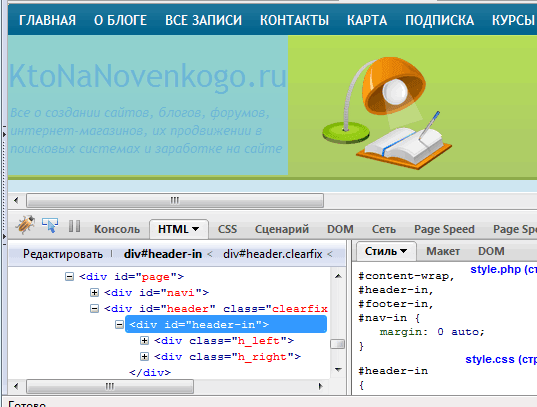Switch to the Консоль tab
The image size is (537, 407).
click(x=117, y=229)
